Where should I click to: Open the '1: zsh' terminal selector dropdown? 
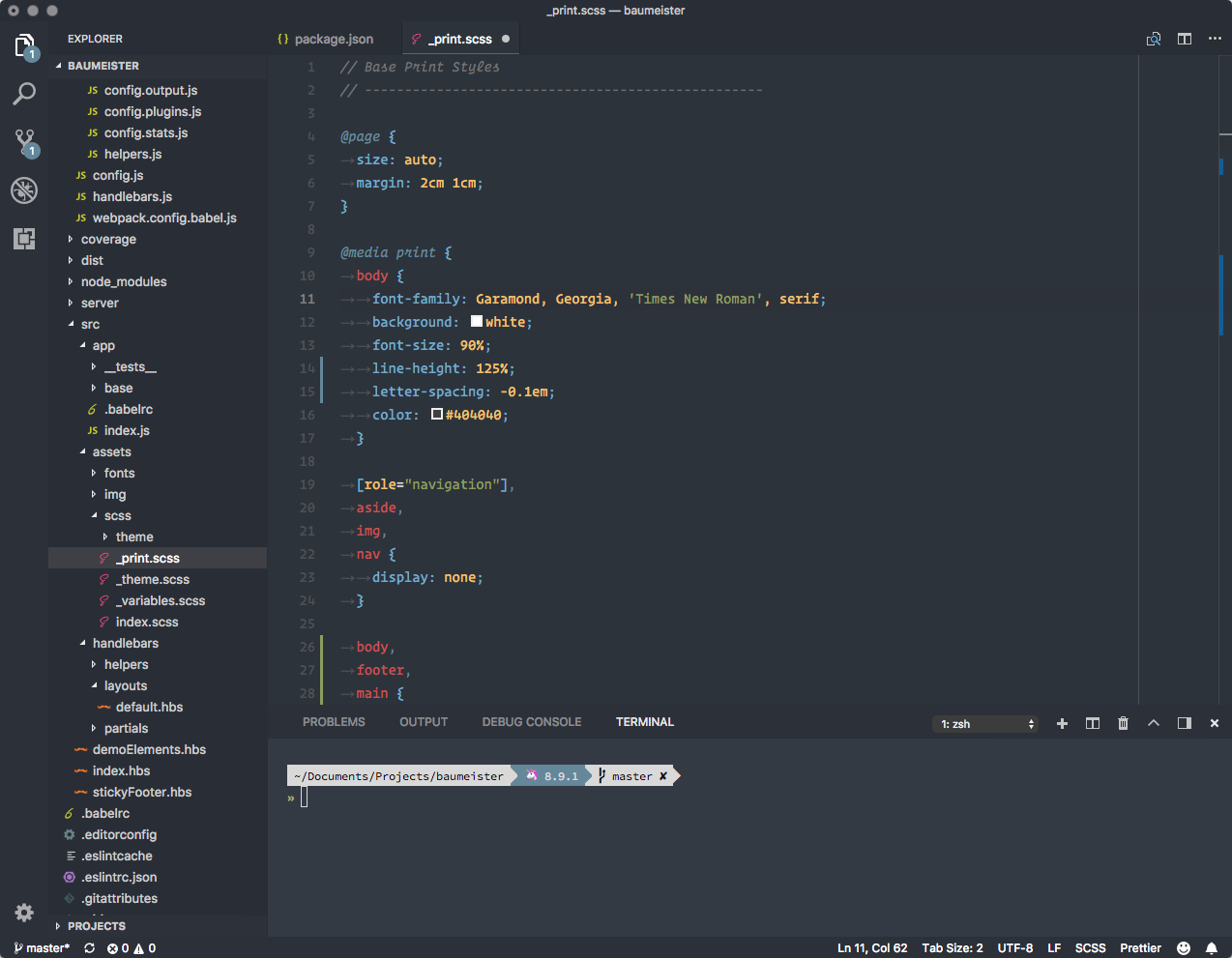(x=984, y=722)
